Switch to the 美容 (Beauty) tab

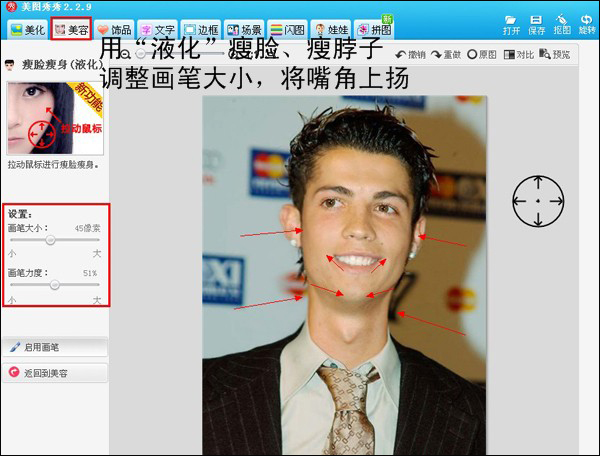pos(71,30)
